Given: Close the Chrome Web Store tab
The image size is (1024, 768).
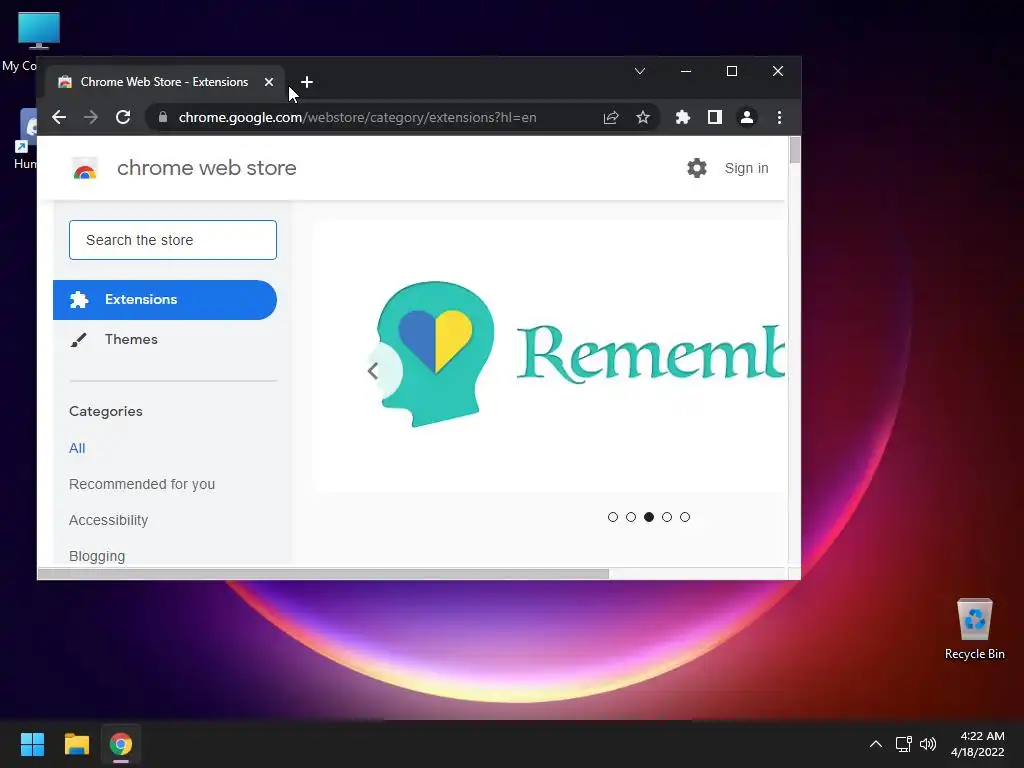Looking at the screenshot, I should [268, 82].
